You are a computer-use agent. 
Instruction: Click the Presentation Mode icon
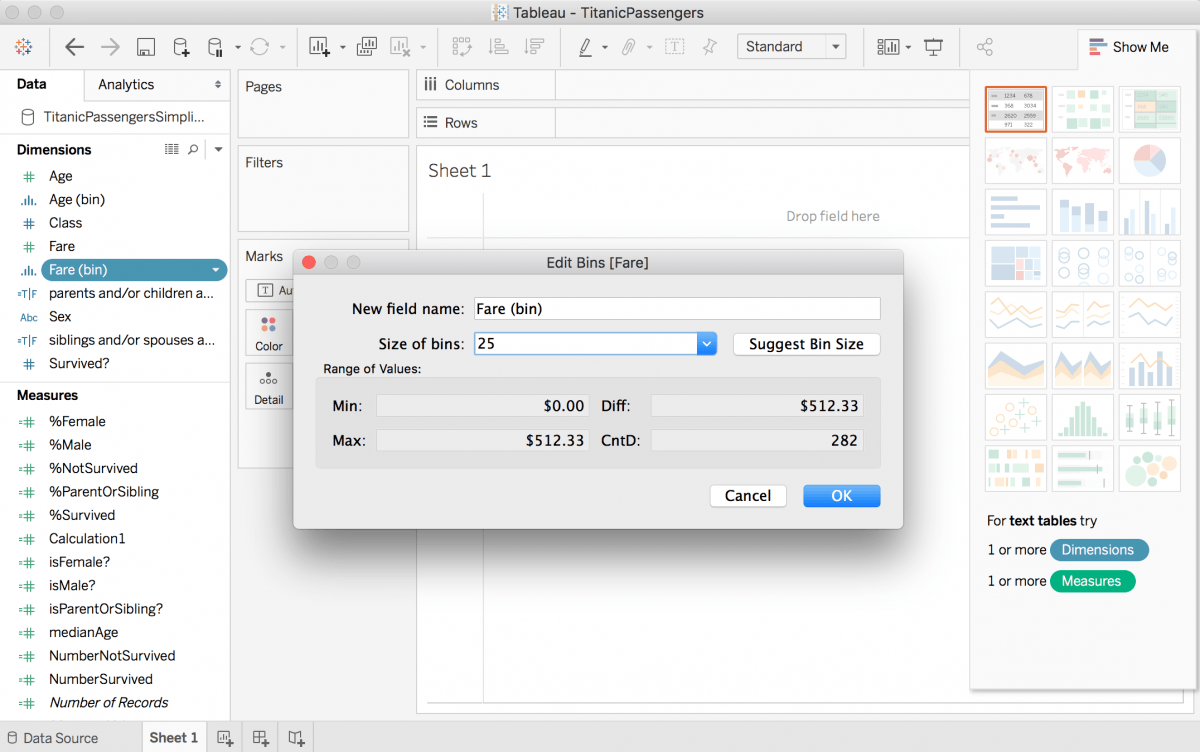pos(933,47)
